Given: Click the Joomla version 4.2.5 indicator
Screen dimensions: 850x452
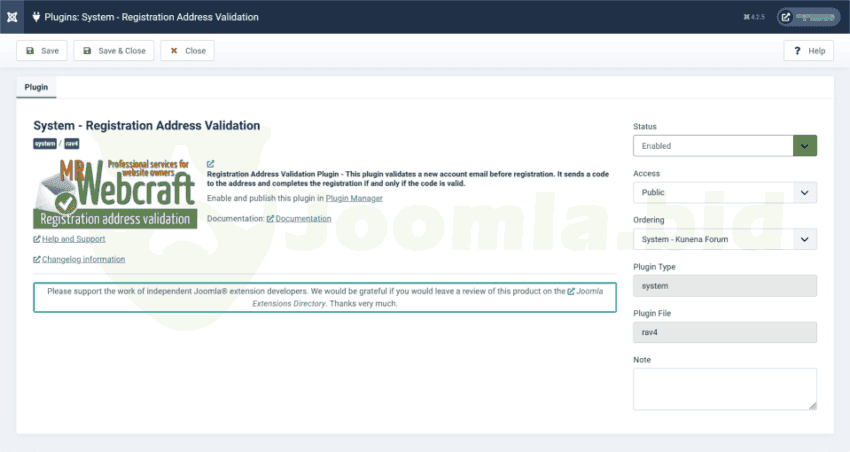Looking at the screenshot, I should 753,17.
